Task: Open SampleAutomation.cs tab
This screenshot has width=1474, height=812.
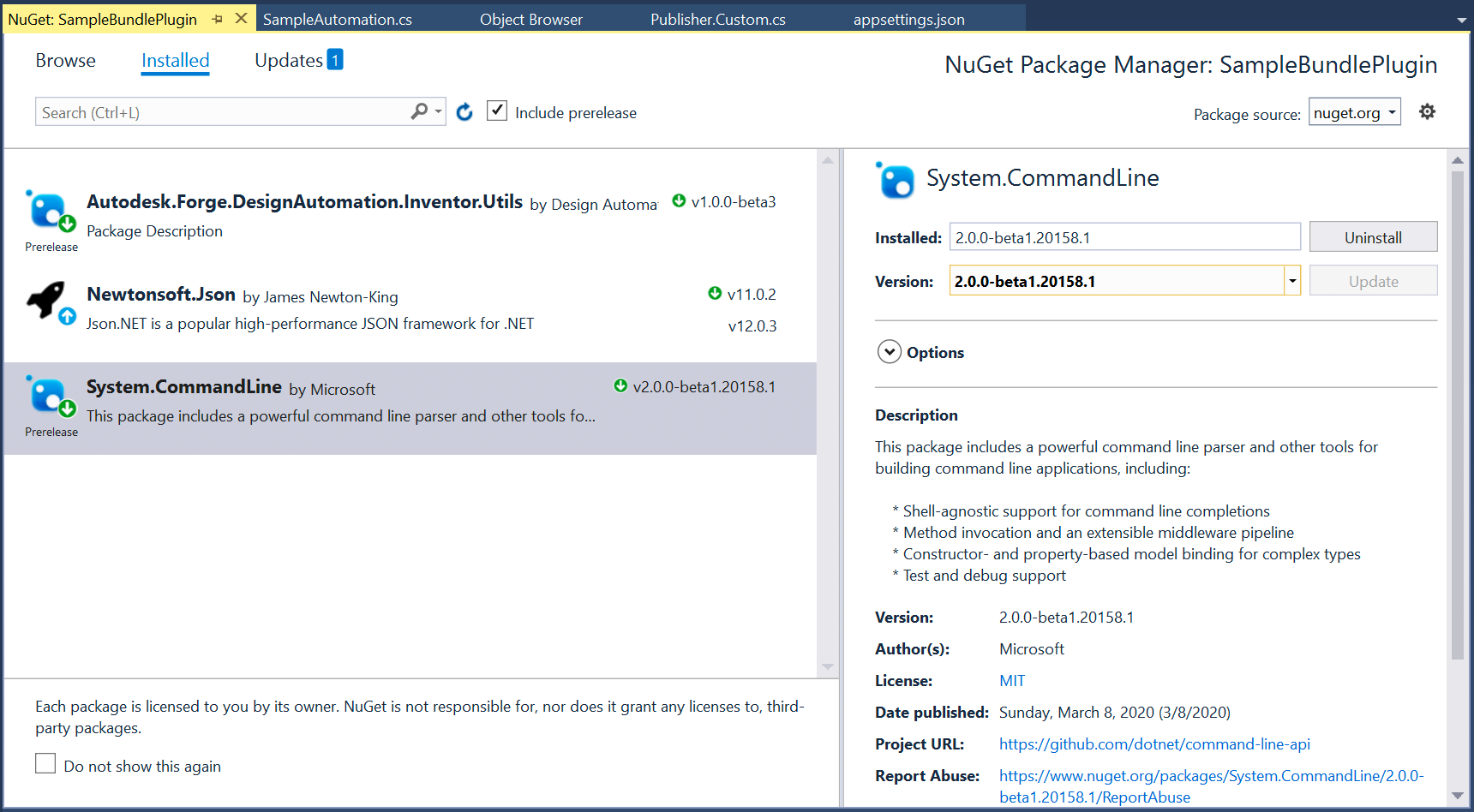Action: coord(338,19)
